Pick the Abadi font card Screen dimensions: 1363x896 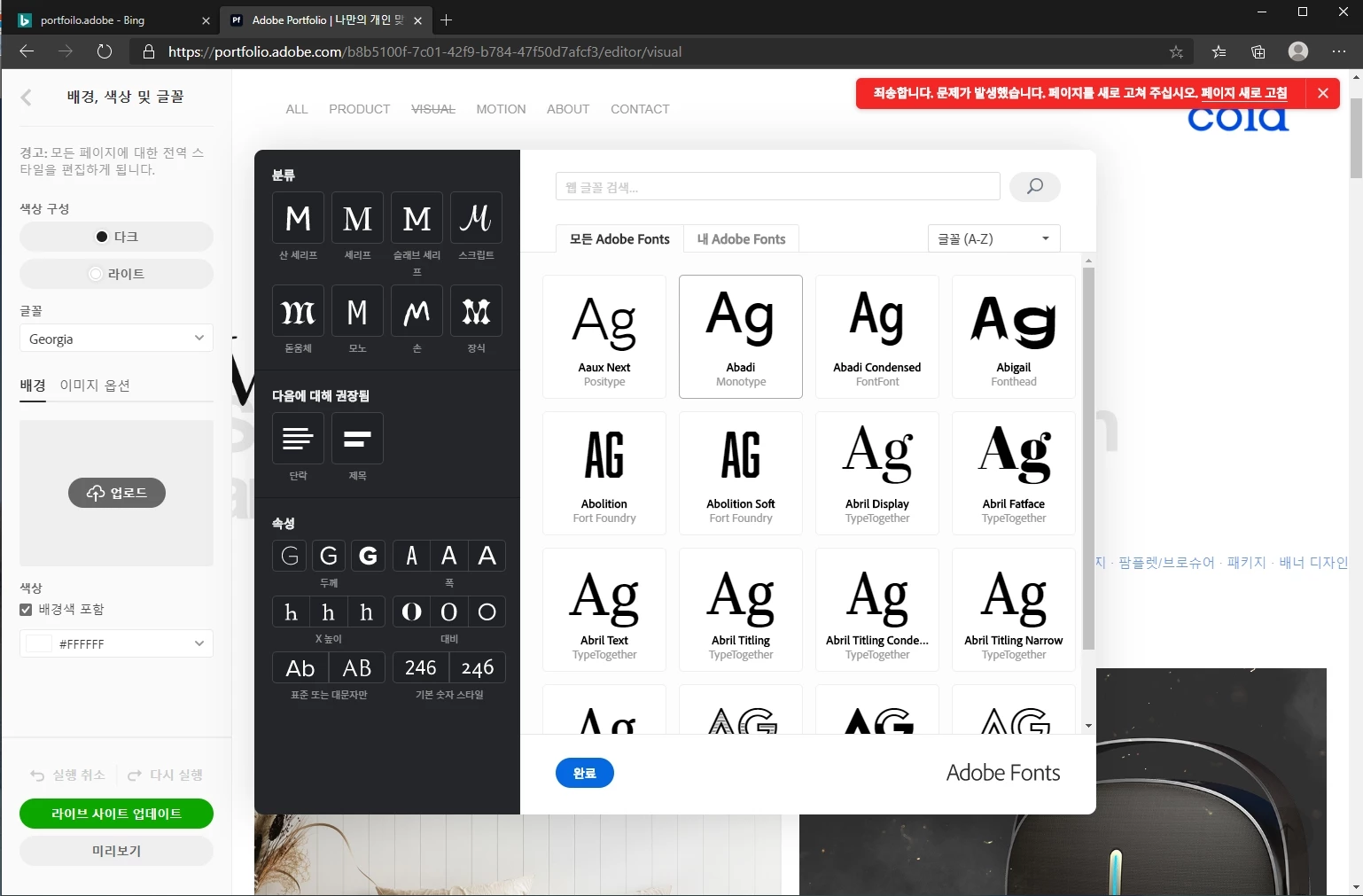[741, 337]
